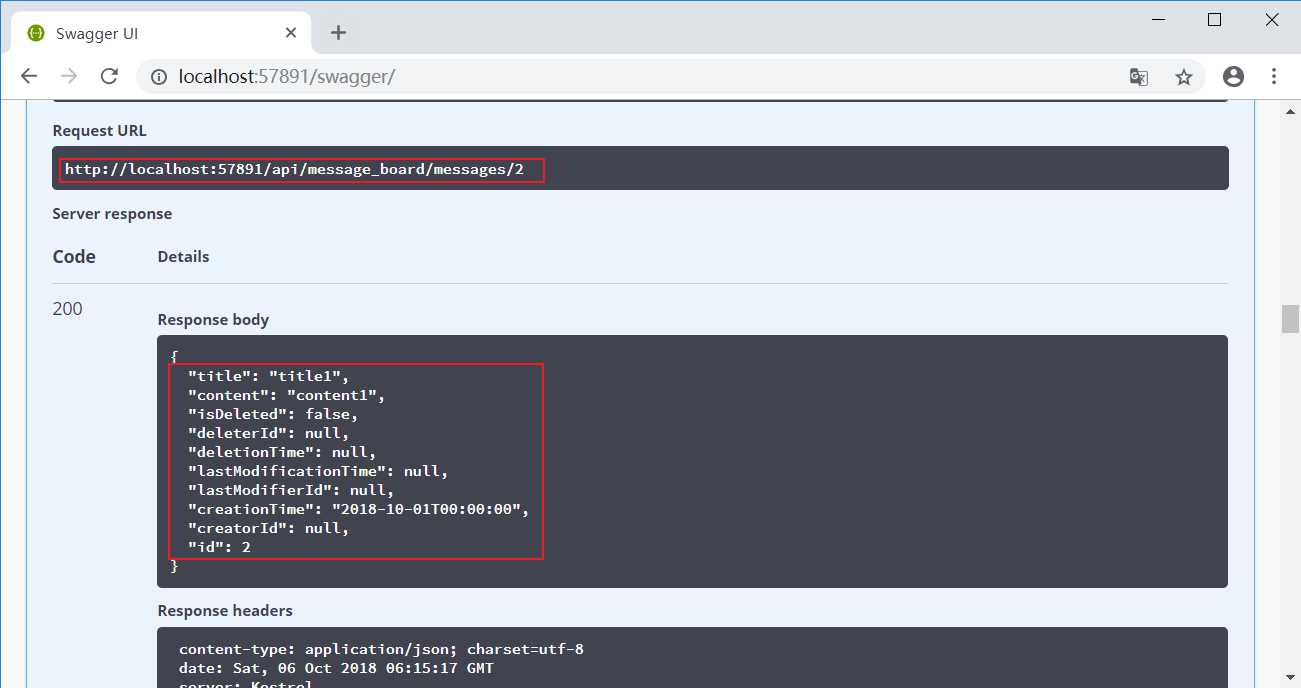Viewport: 1301px width, 688px height.
Task: Maximize the Chrome window
Action: pos(1214,19)
